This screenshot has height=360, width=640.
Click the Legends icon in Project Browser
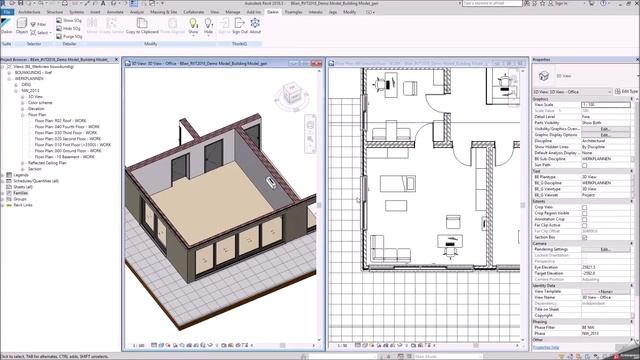tap(9, 175)
